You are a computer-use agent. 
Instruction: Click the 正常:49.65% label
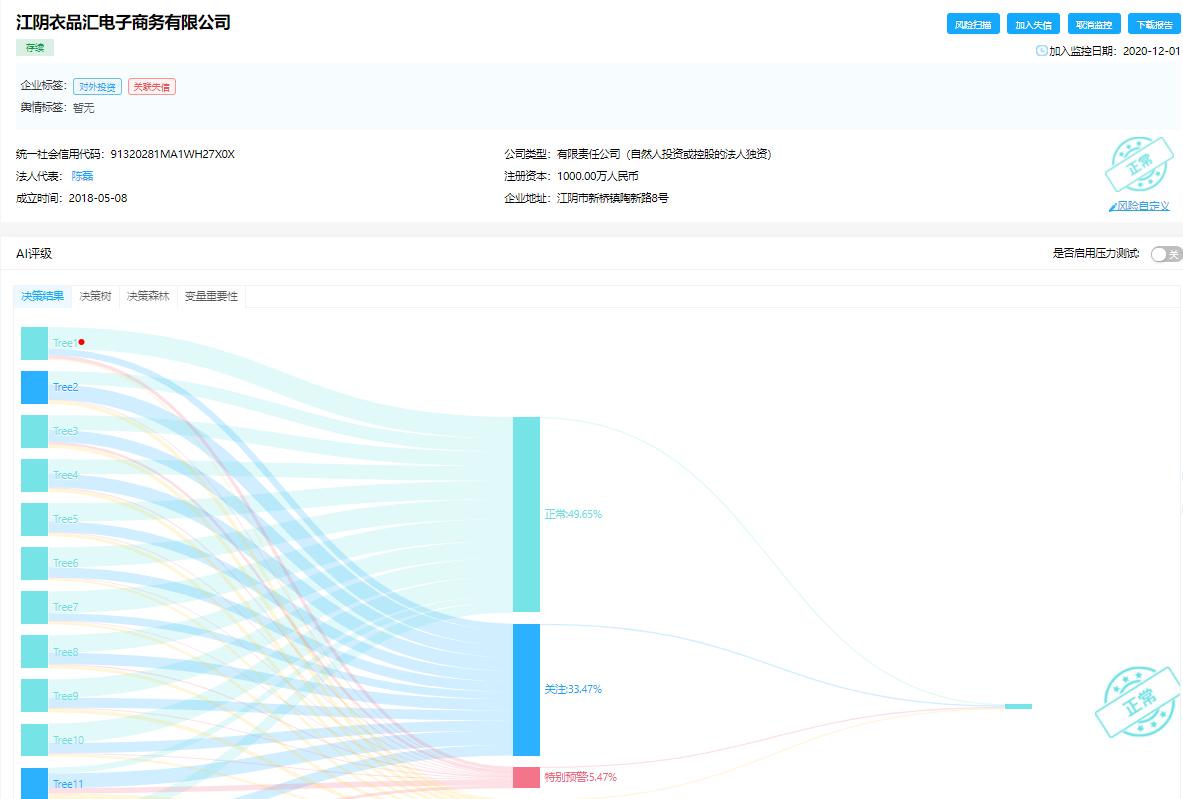coord(573,515)
